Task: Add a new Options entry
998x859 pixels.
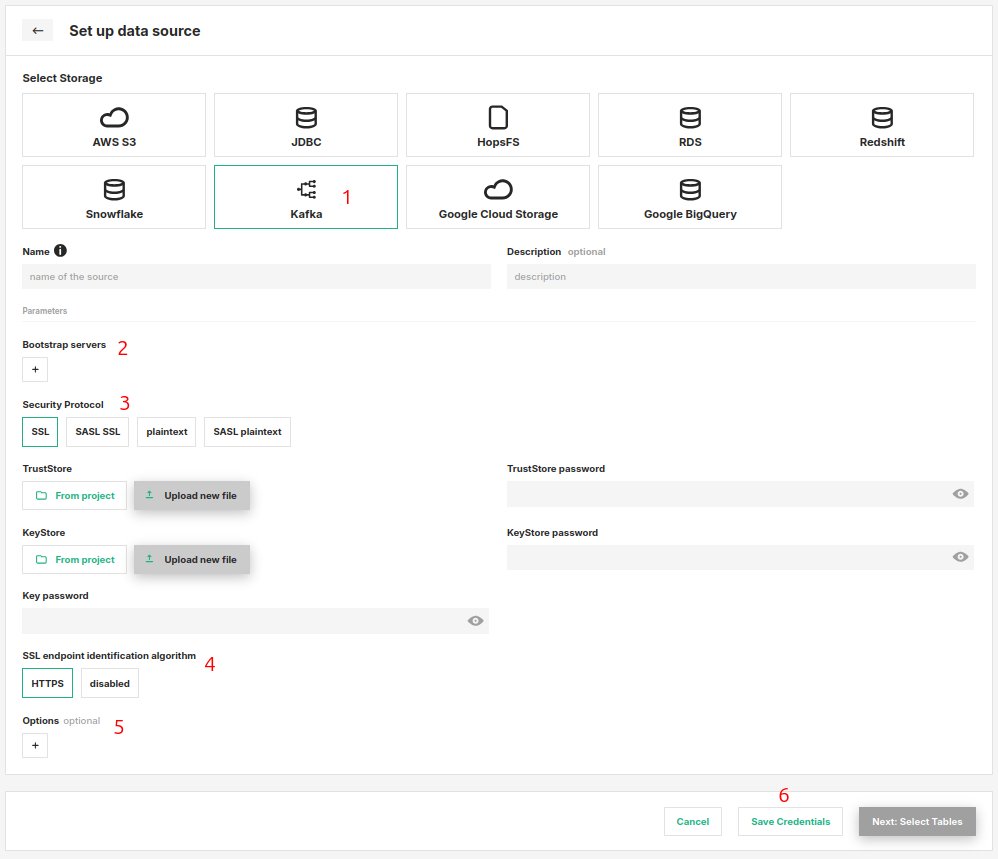Action: click(x=35, y=746)
